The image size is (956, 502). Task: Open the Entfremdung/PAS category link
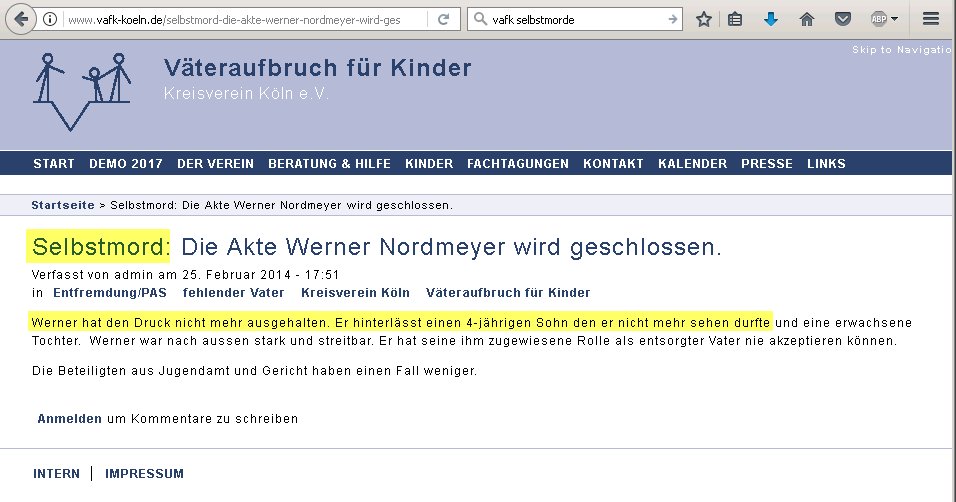coord(110,293)
